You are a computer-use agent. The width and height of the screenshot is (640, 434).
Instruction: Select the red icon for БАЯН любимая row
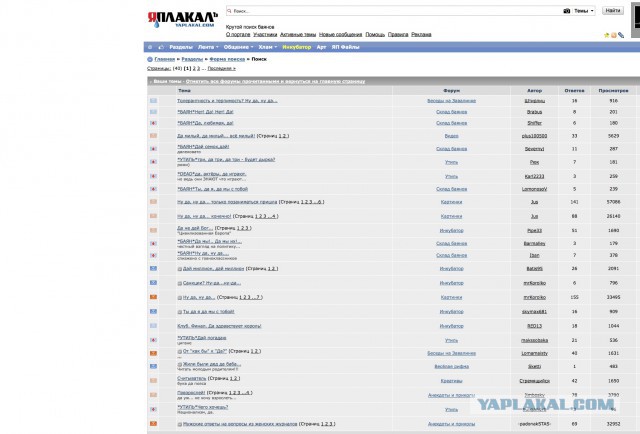click(x=153, y=123)
